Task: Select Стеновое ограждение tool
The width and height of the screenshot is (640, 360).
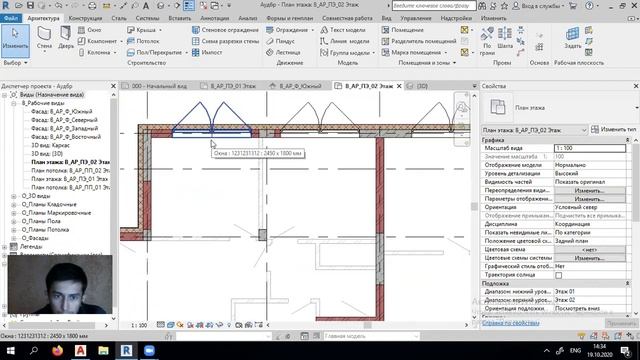Action: click(225, 30)
